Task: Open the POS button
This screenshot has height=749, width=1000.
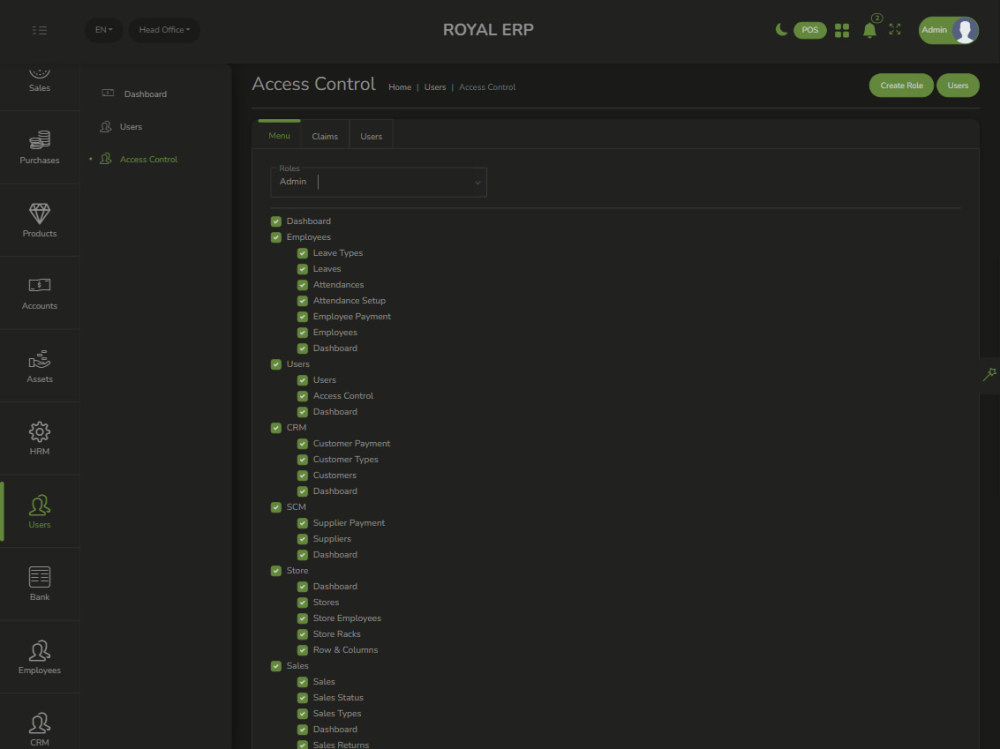Action: 810,30
